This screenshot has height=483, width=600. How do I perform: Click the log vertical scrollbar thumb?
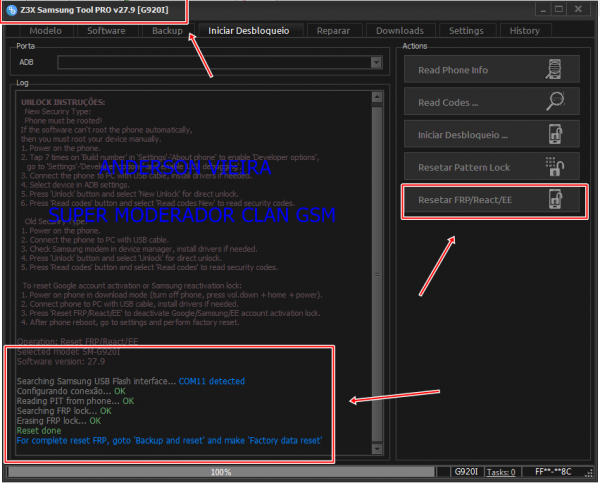[x=377, y=274]
